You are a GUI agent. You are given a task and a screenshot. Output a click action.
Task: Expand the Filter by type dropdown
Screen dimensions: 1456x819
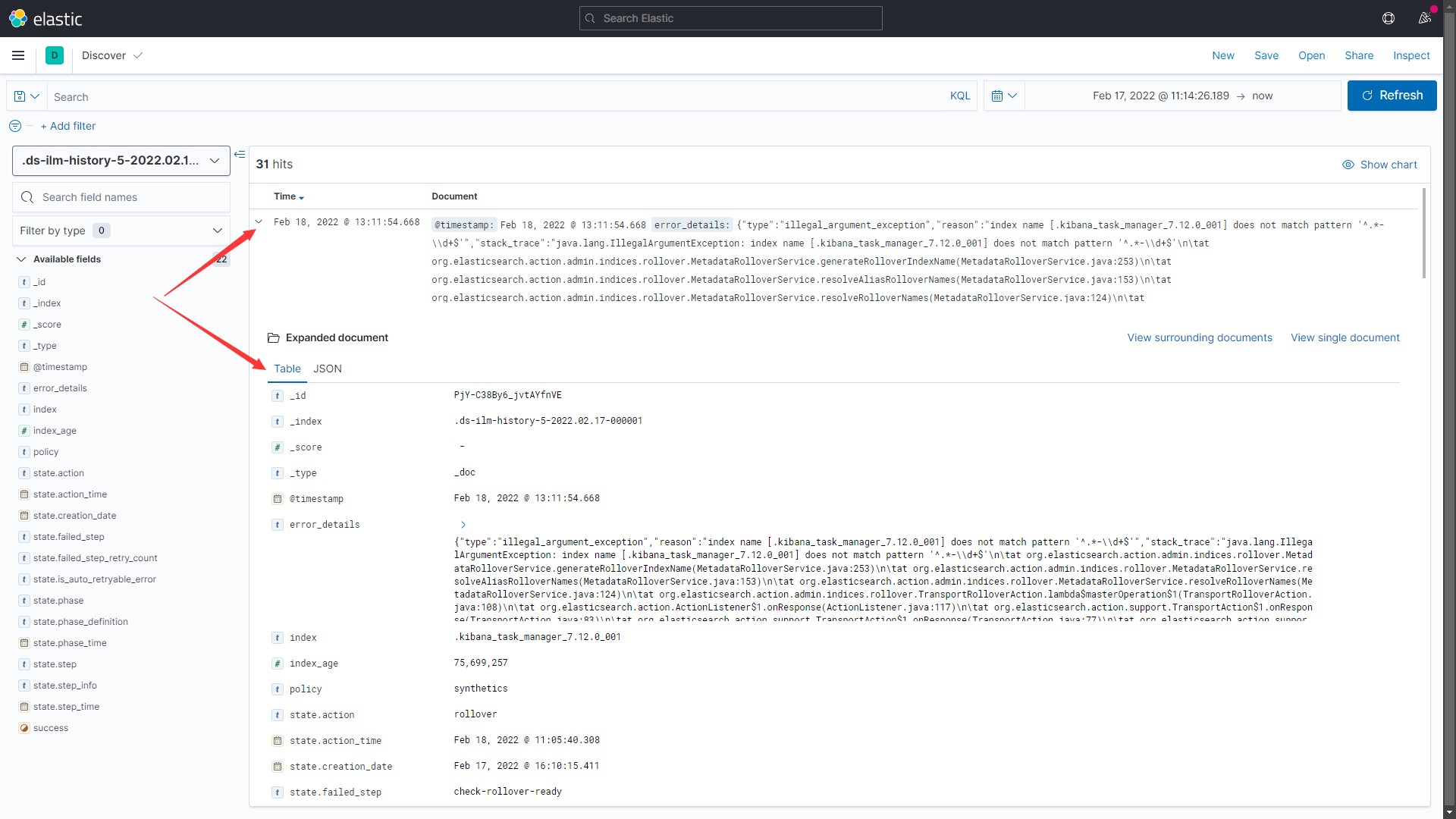point(121,231)
